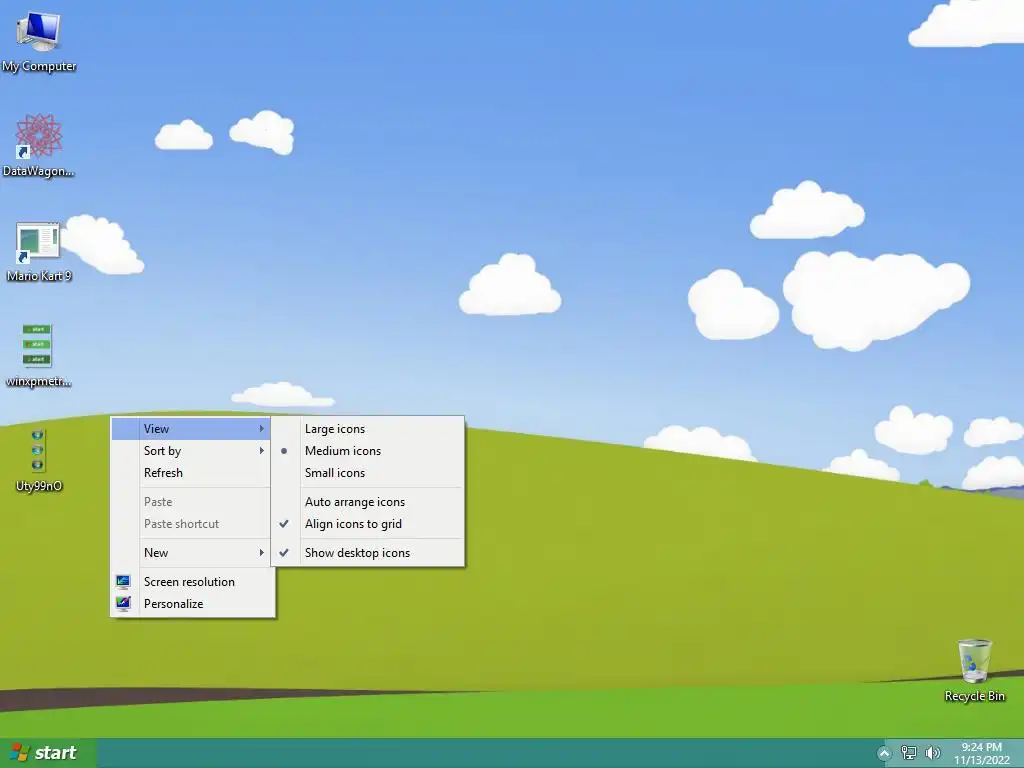The image size is (1024, 768).
Task: Enable Auto arrange icons
Action: coord(368,502)
